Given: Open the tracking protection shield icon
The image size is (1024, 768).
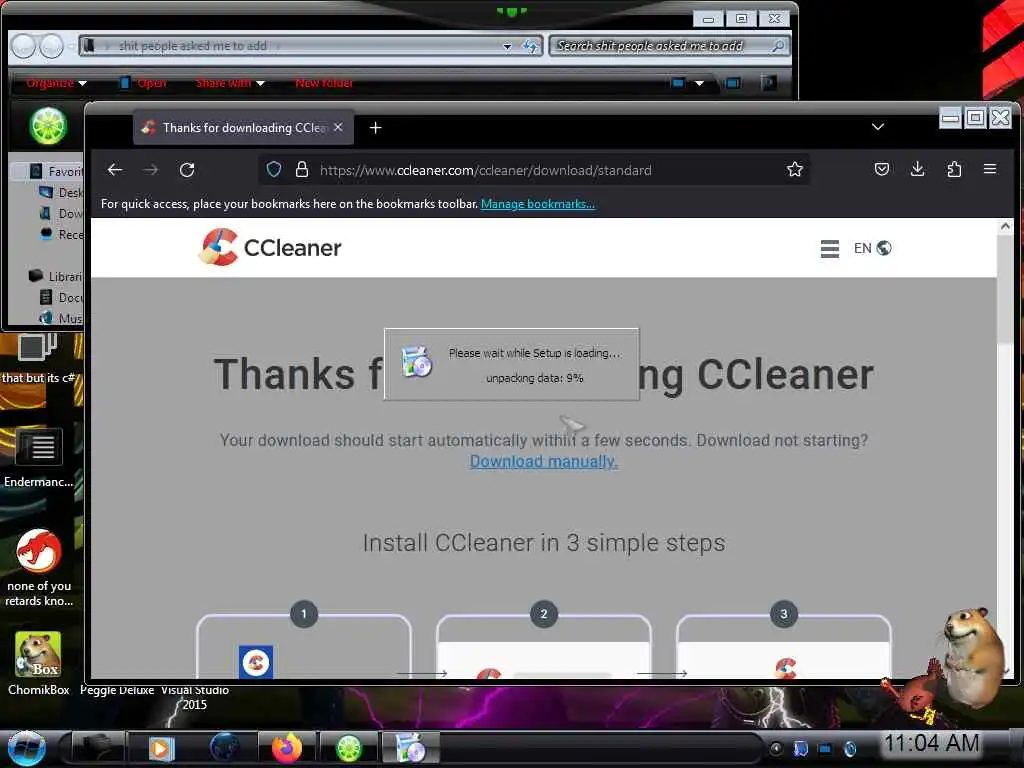Looking at the screenshot, I should 274,170.
